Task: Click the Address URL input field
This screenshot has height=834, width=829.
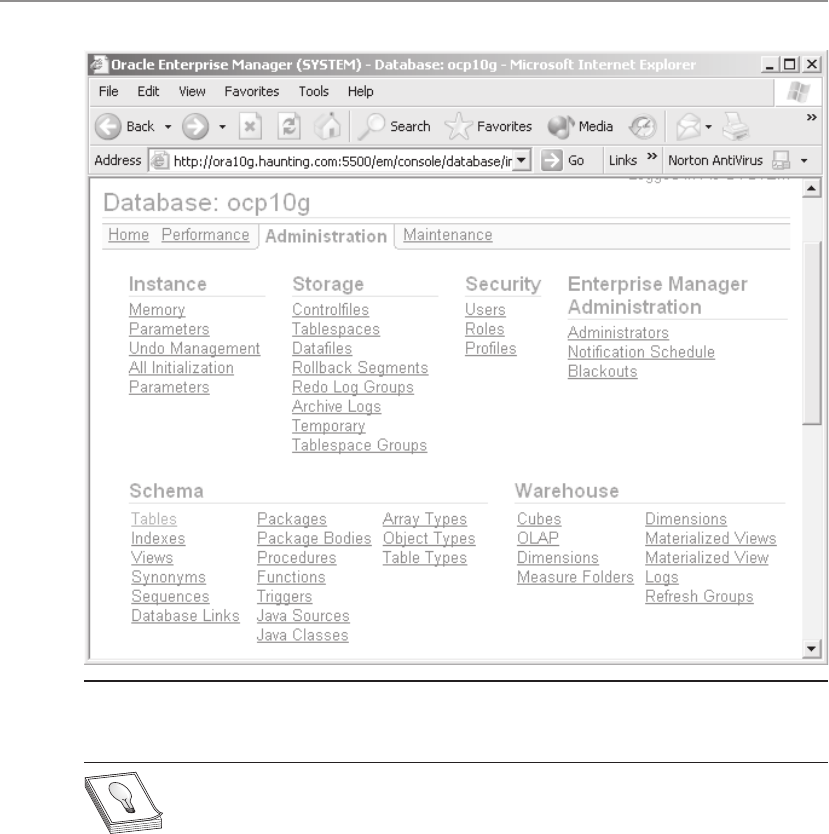Action: (x=342, y=161)
